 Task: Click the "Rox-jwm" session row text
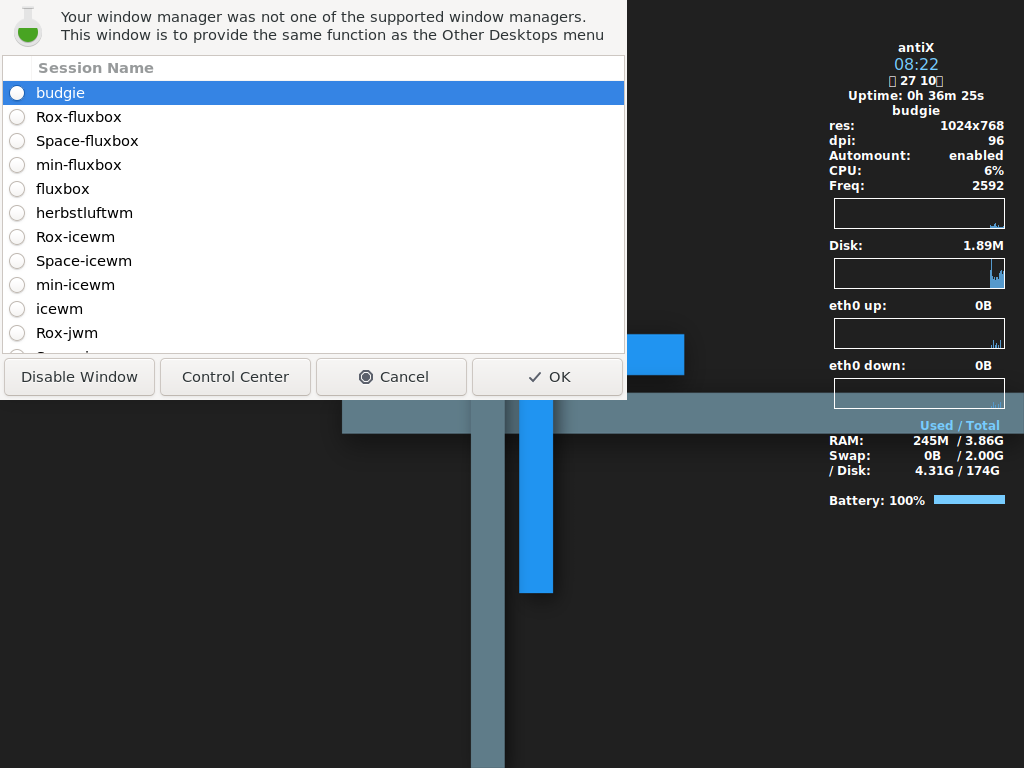67,333
